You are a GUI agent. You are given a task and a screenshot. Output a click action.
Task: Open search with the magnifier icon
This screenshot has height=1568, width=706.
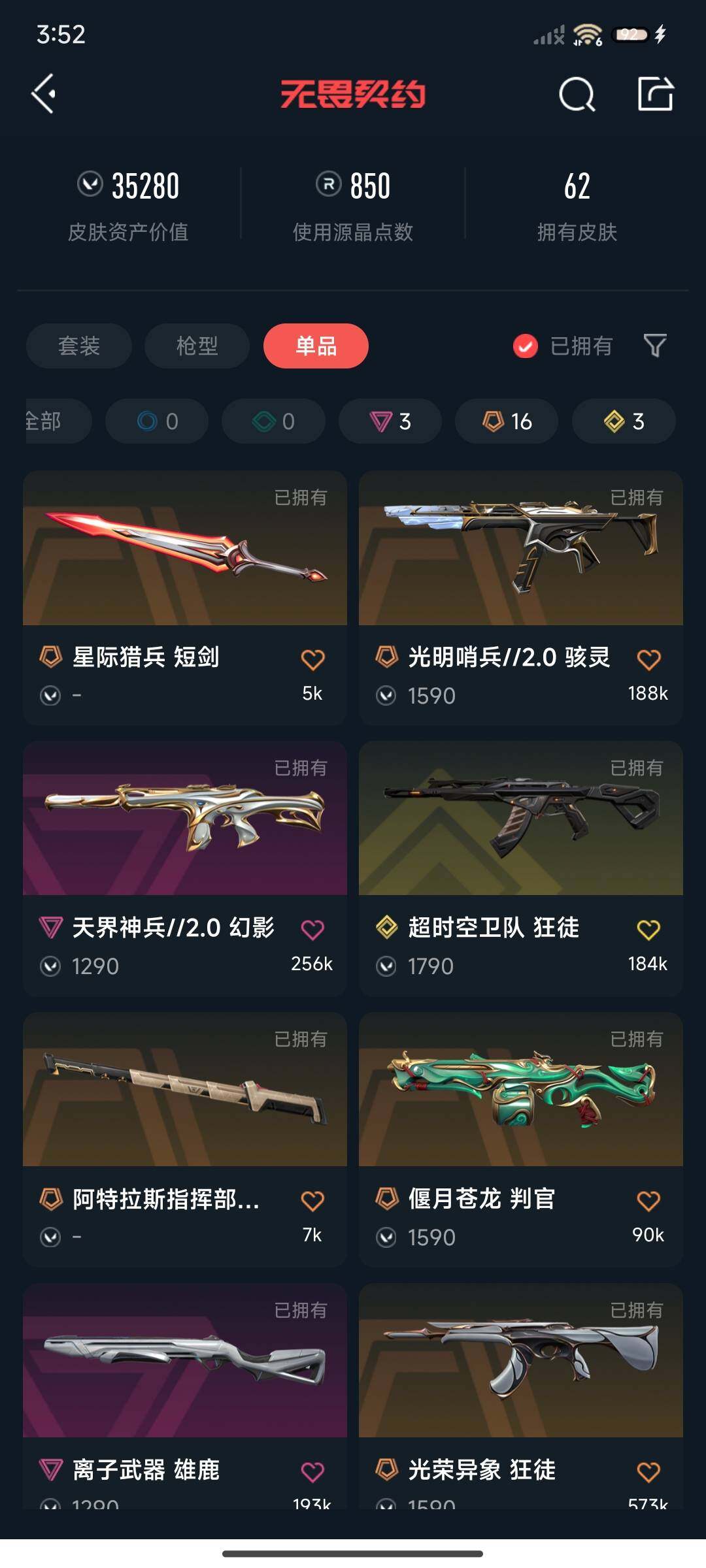pos(577,95)
